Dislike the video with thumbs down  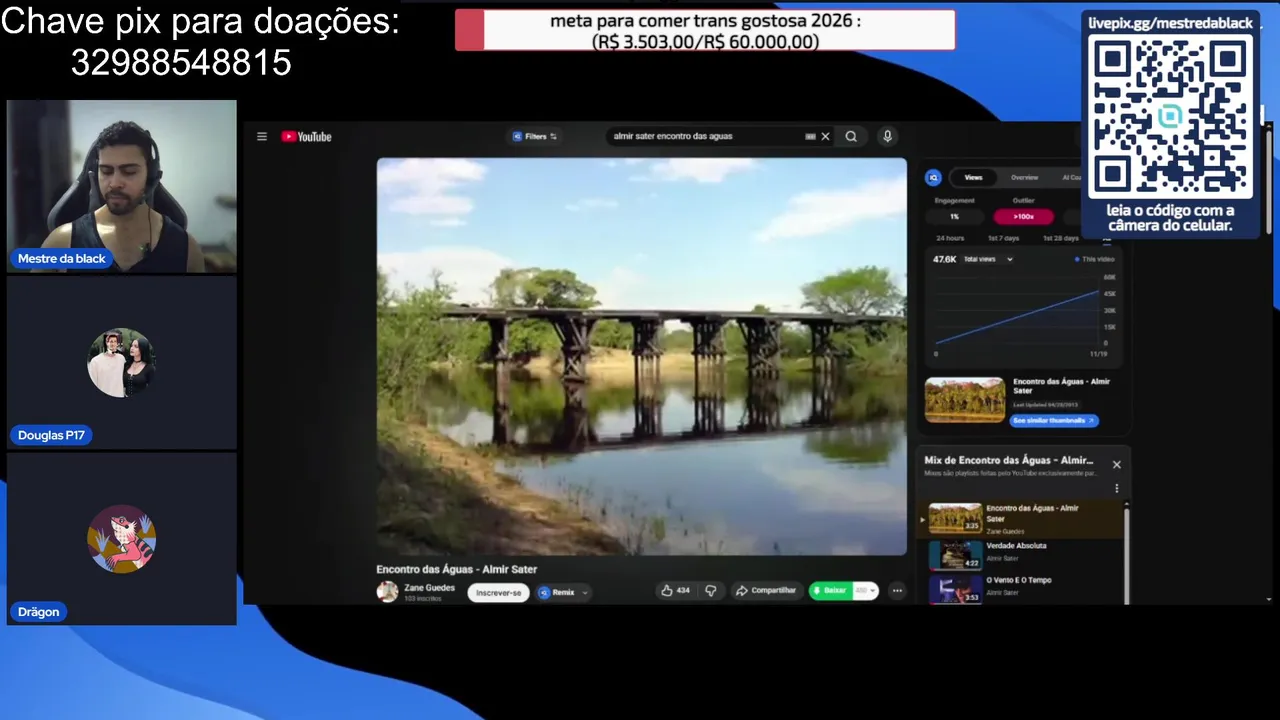pos(711,591)
